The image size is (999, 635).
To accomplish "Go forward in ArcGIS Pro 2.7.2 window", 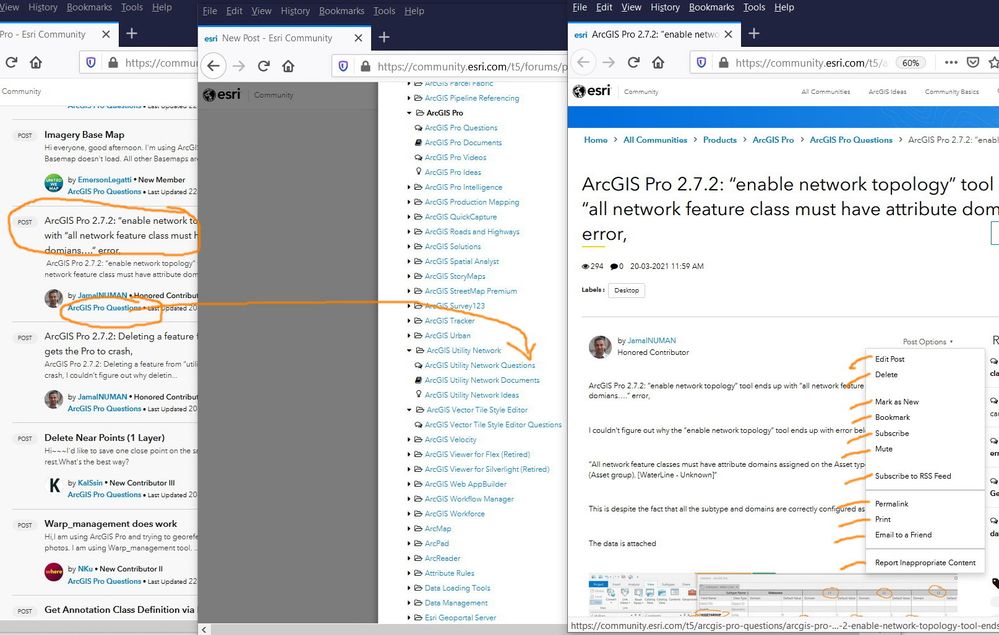I will [608, 62].
